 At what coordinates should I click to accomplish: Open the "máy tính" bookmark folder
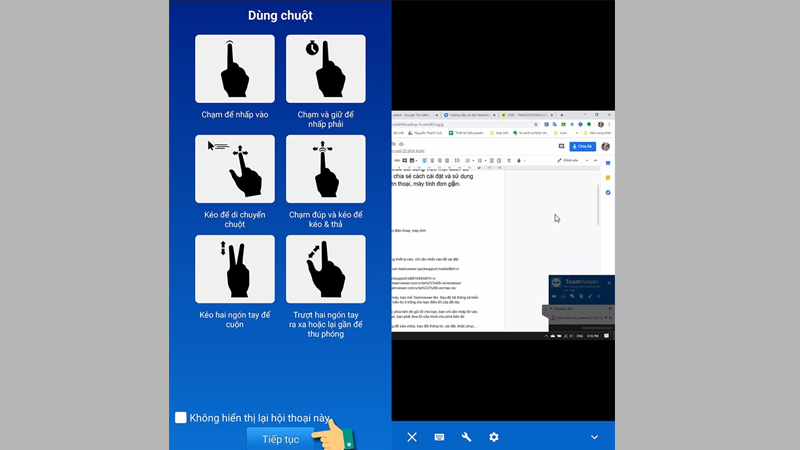pos(499,133)
